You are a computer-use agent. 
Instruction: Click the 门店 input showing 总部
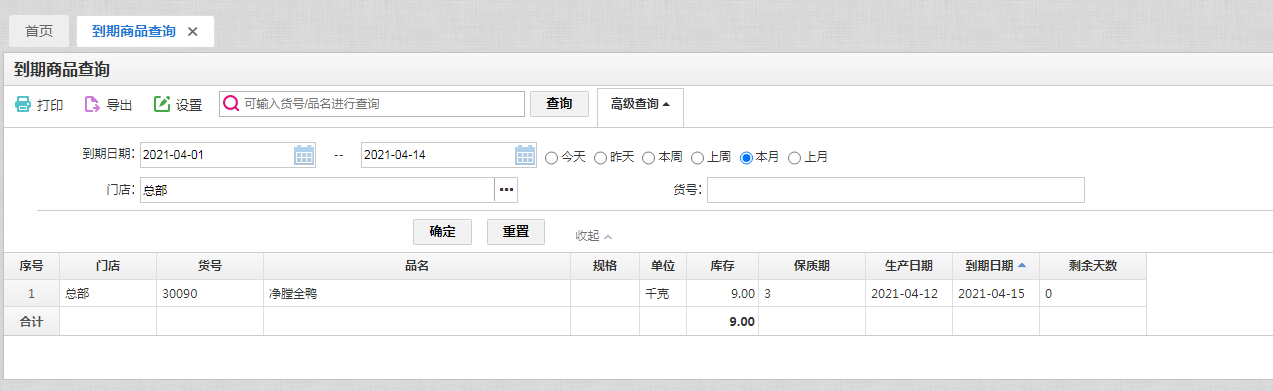click(x=317, y=190)
